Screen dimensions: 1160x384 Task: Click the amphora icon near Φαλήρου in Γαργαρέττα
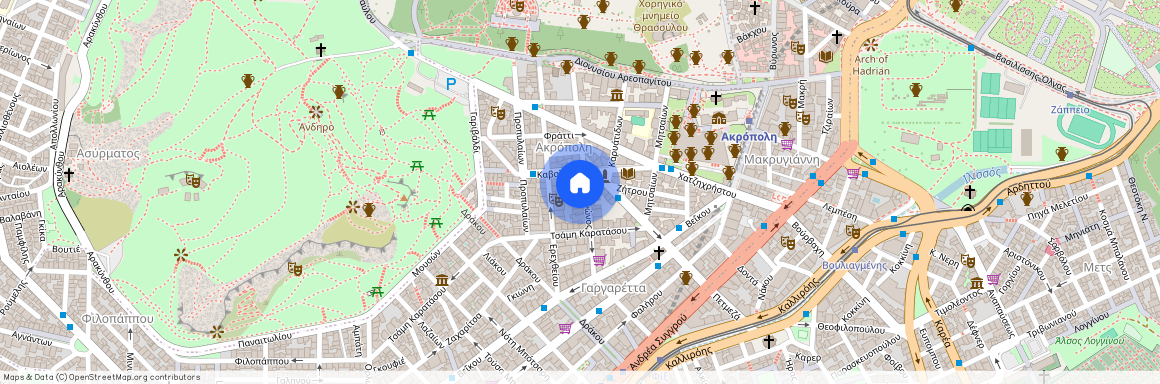tap(686, 277)
